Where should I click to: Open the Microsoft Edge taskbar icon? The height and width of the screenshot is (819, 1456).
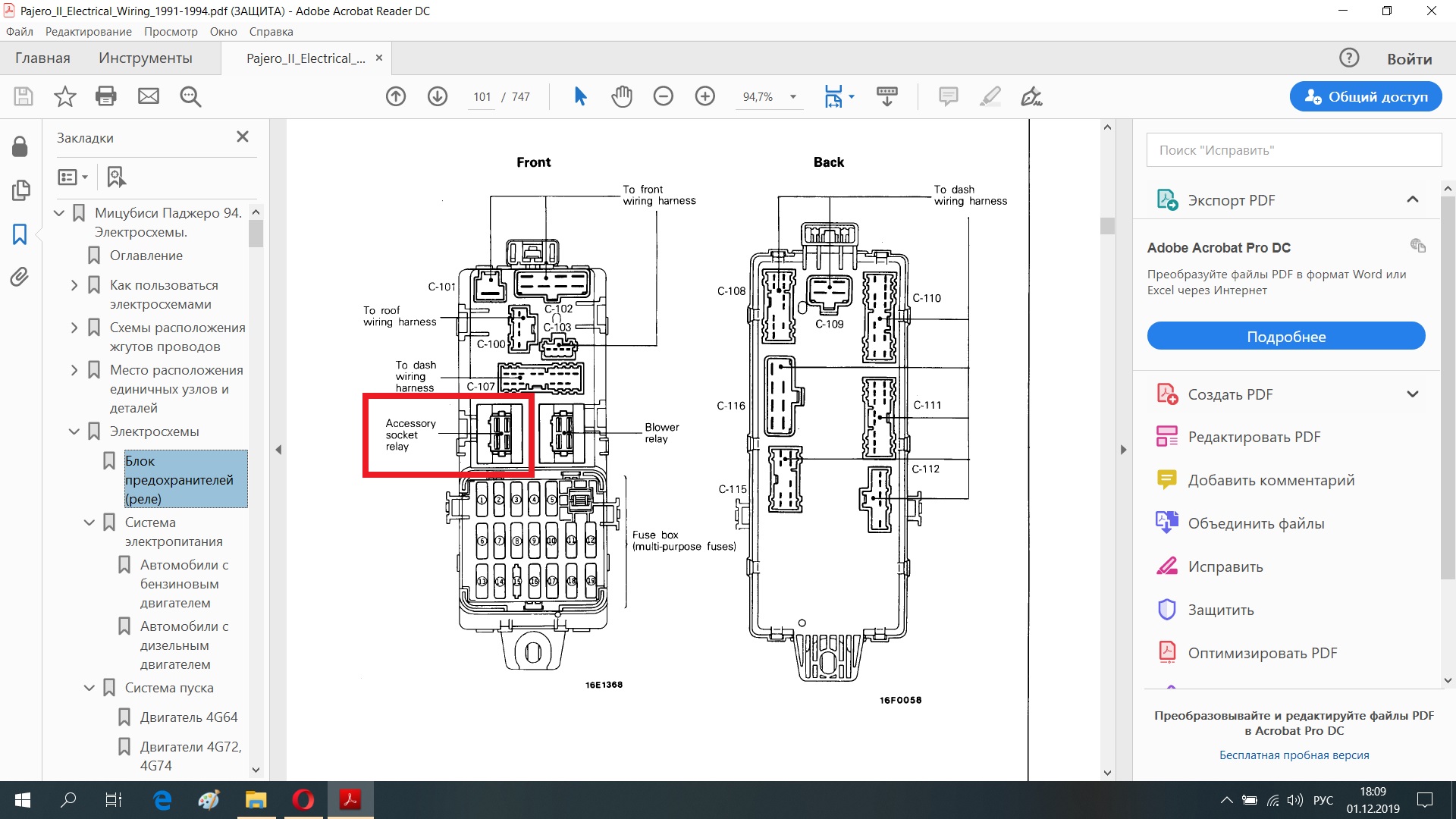point(162,800)
